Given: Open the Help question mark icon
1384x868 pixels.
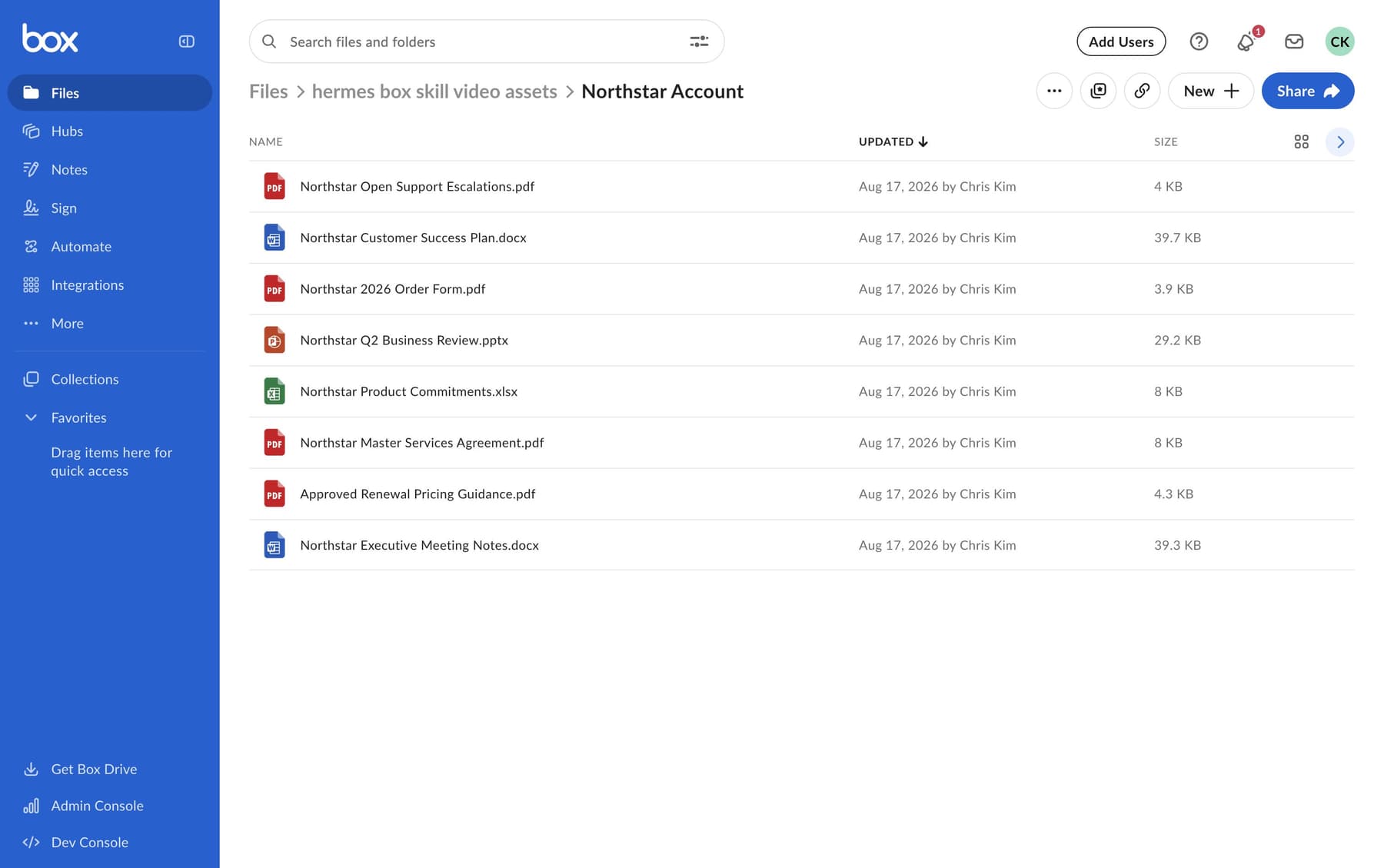Looking at the screenshot, I should click(1199, 42).
